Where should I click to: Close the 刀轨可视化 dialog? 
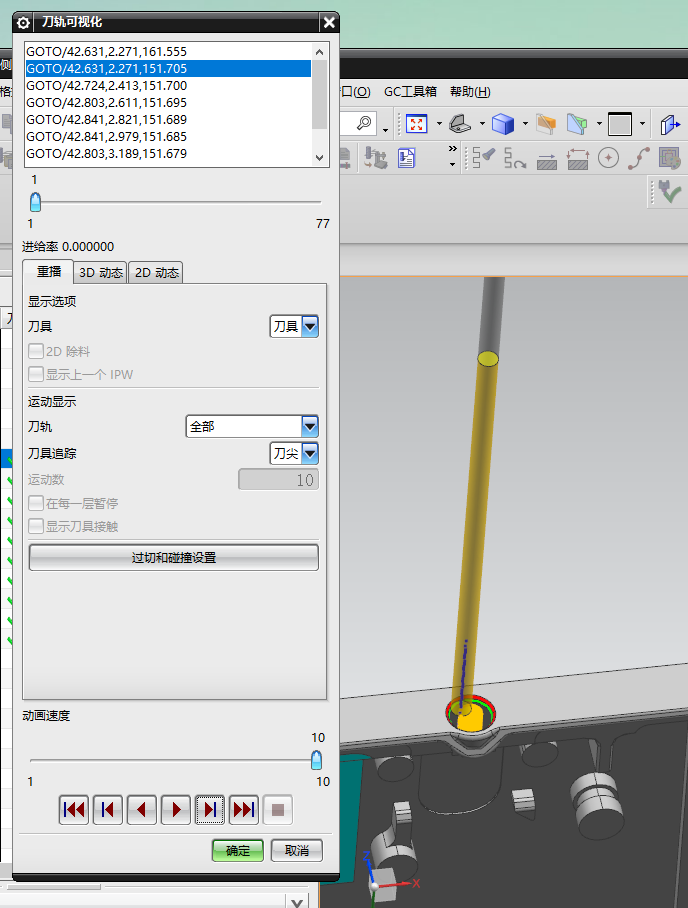click(x=329, y=23)
